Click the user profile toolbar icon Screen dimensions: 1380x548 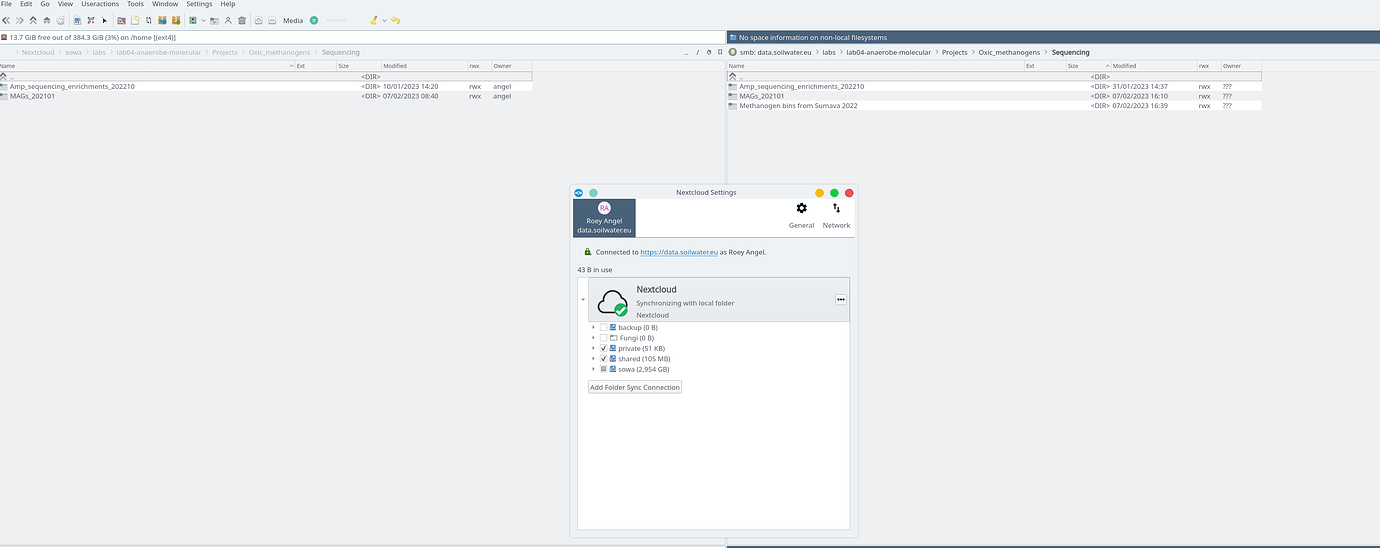pos(228,20)
